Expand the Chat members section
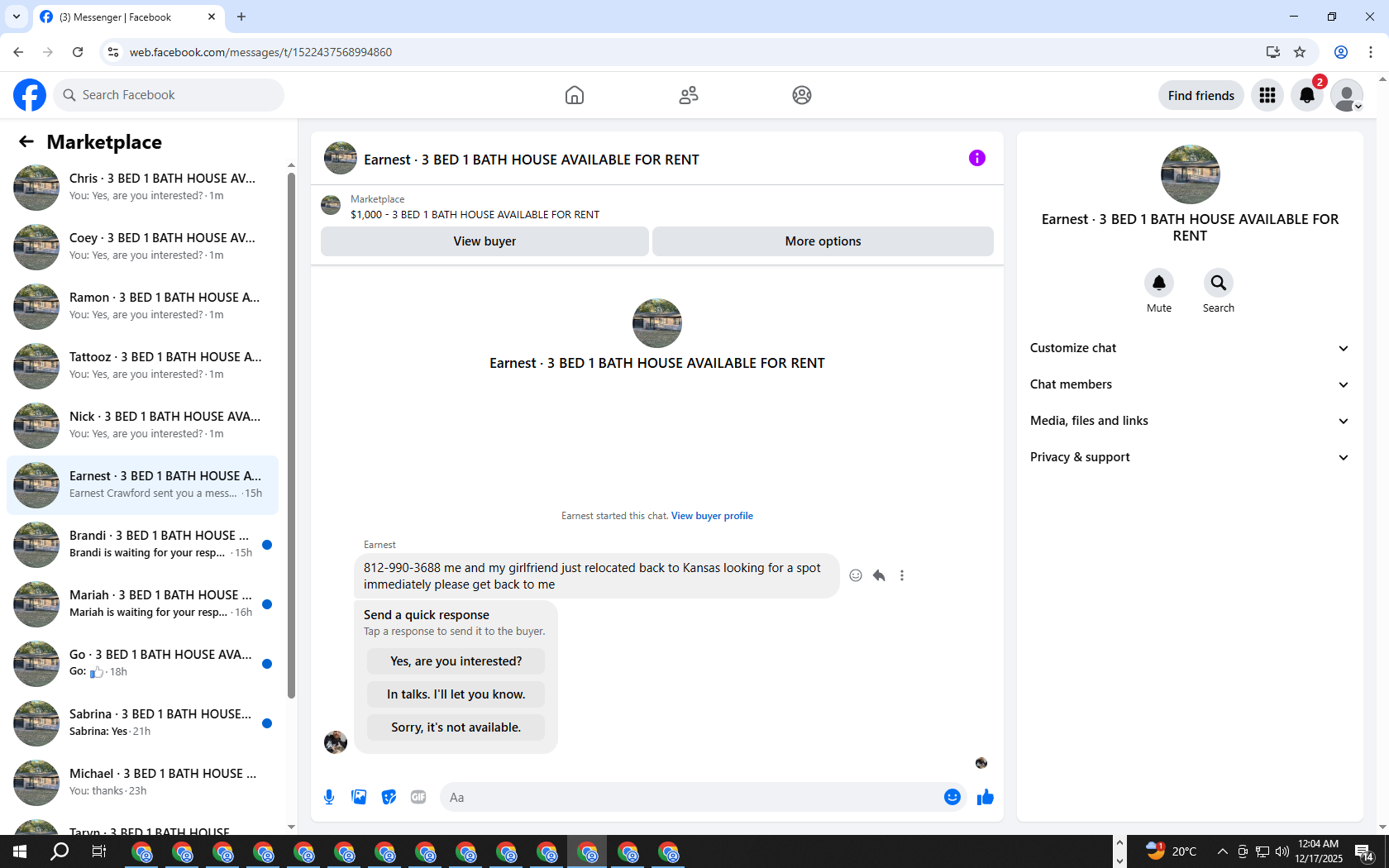The image size is (1389, 868). click(1190, 384)
